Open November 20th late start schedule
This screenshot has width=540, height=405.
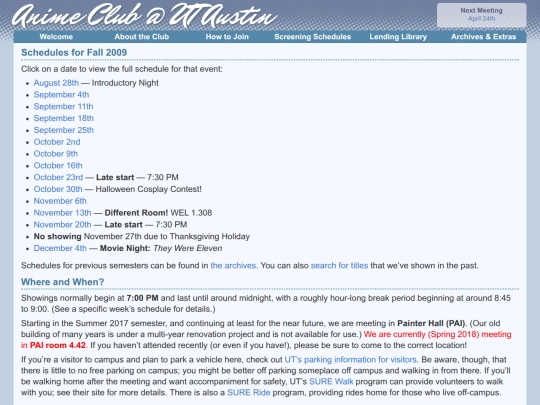point(62,225)
